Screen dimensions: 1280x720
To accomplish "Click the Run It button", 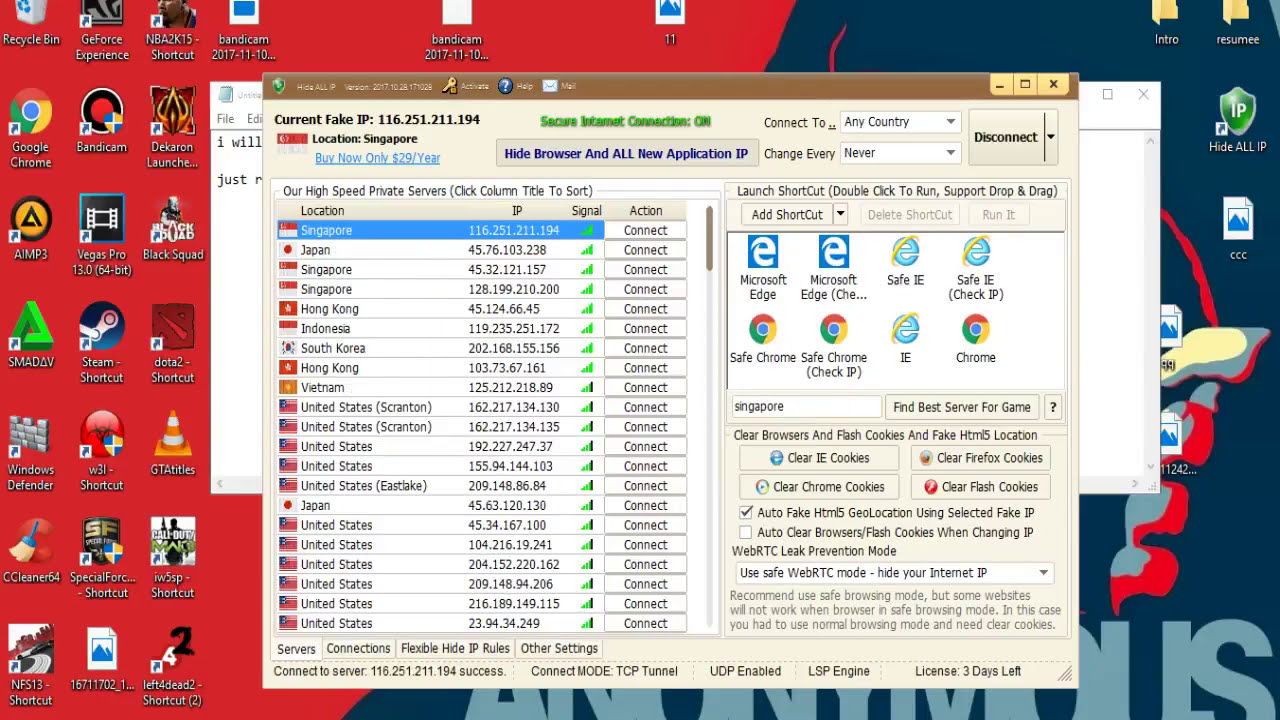I will (x=998, y=214).
